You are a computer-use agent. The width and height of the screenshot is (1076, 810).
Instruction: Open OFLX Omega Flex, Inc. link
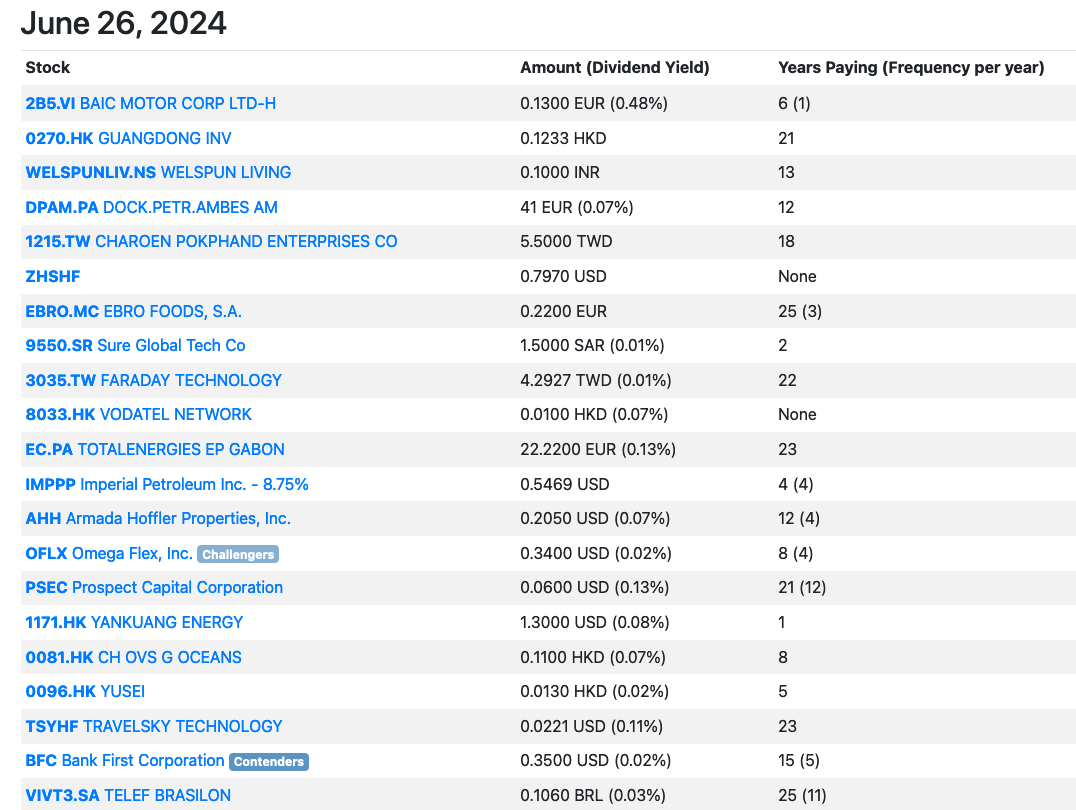[109, 553]
